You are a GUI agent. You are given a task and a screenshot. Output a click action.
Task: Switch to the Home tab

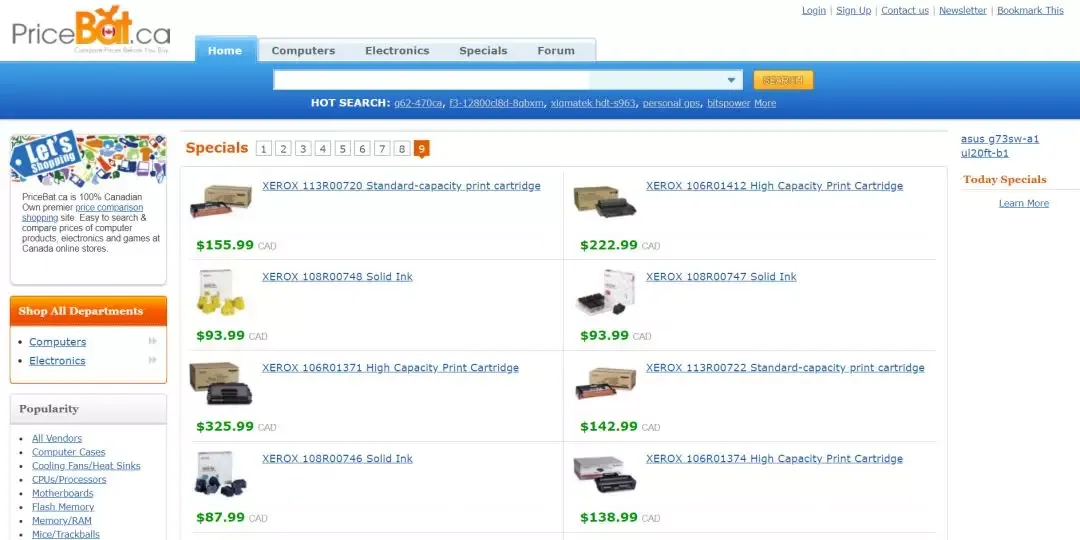225,50
